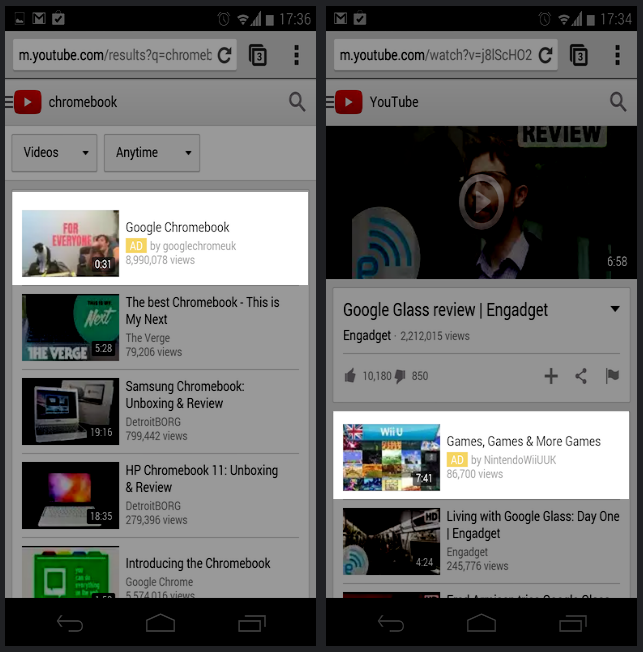This screenshot has width=643, height=652.
Task: Tap Wii U games ad thumbnail 7:41
Action: coord(391,457)
